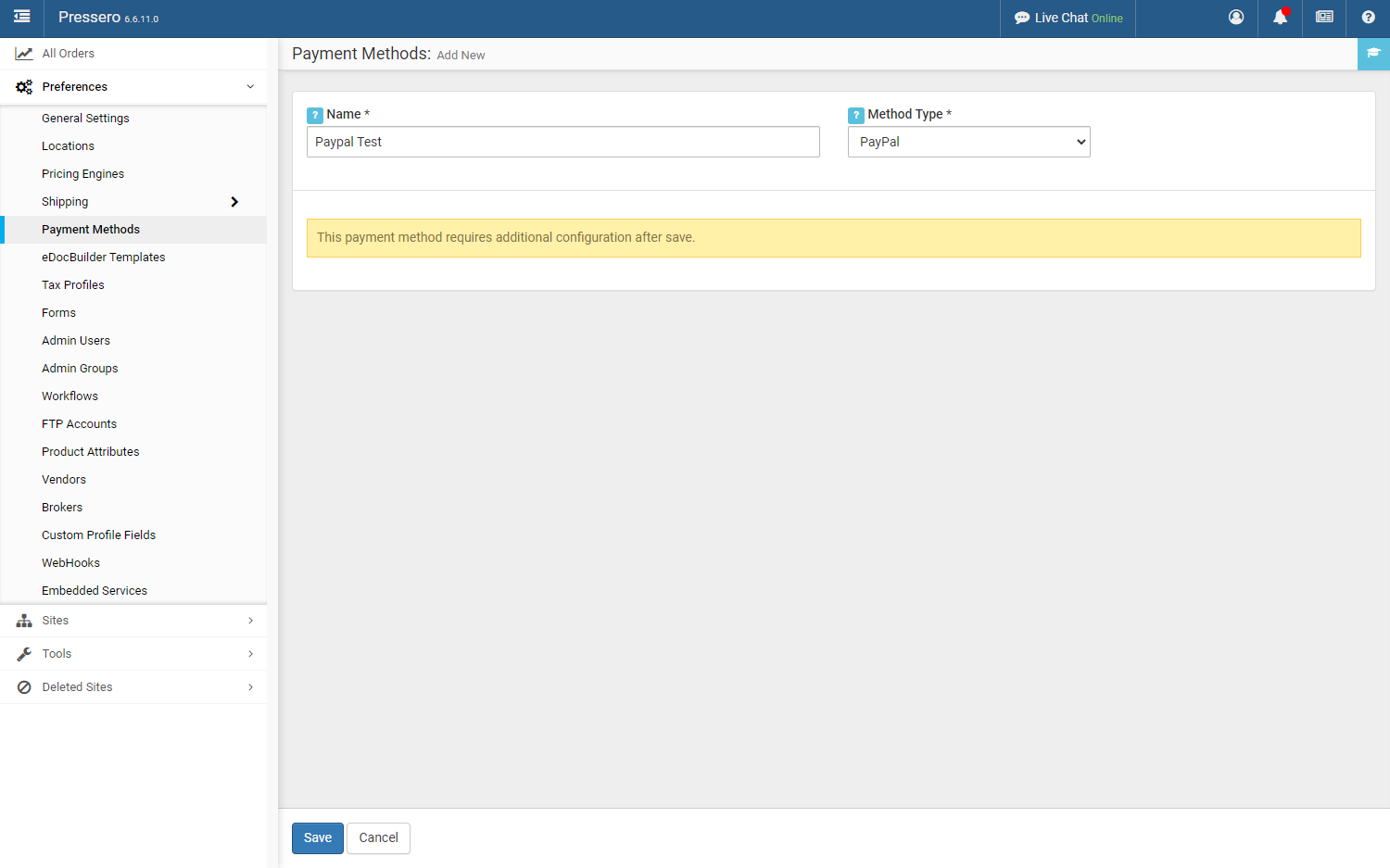
Task: Click the Preferences gears icon
Action: [x=24, y=87]
